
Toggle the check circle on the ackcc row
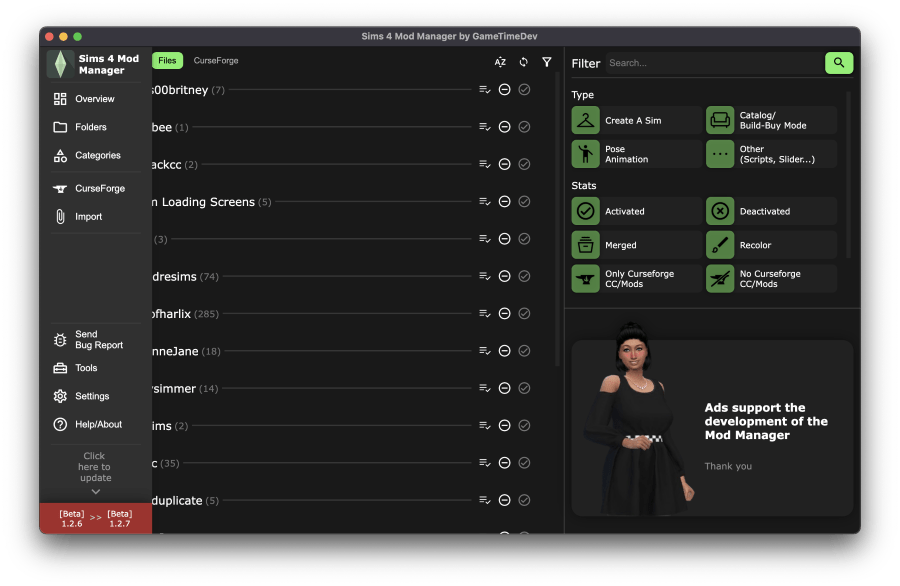524,164
